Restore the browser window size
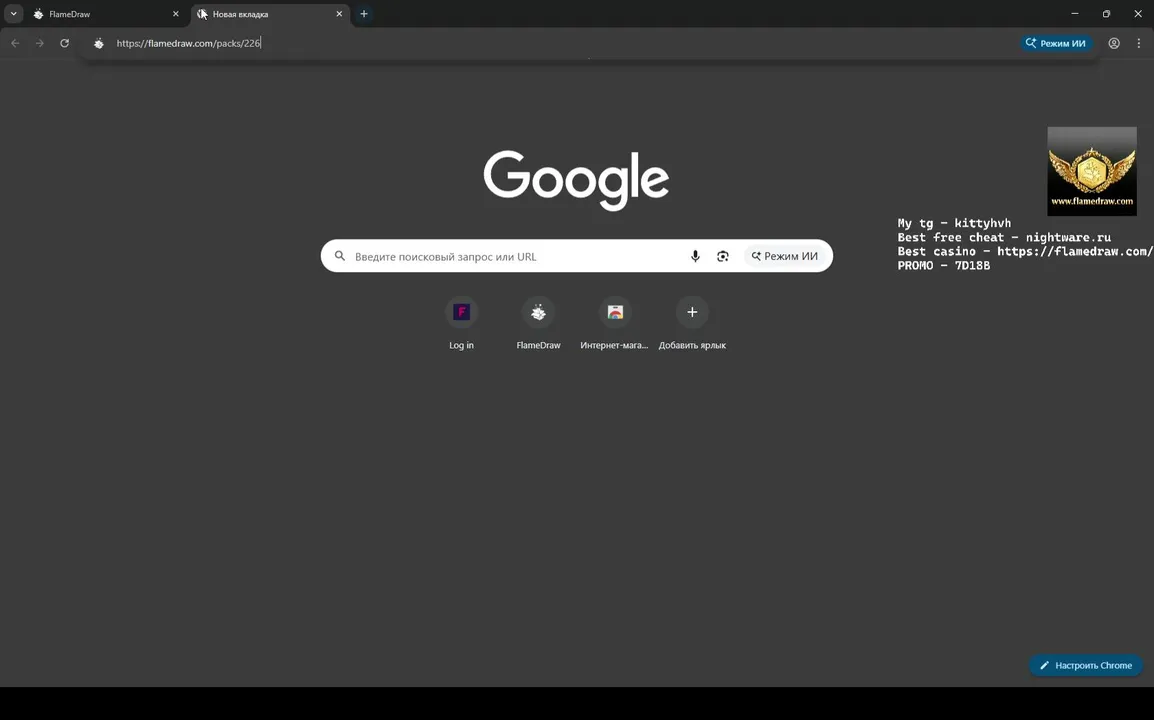 pos(1106,13)
